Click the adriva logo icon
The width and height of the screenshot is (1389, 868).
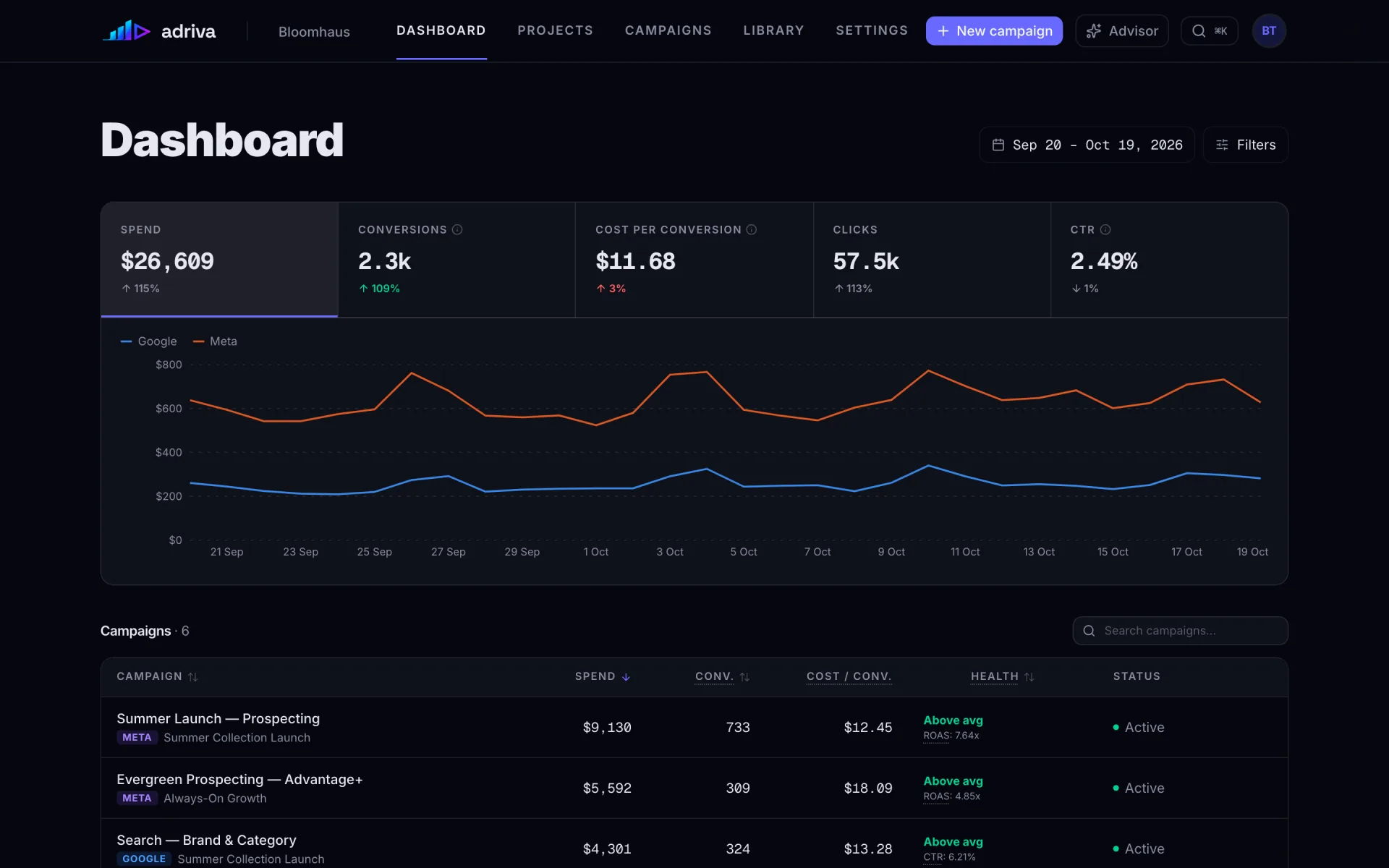pyautogui.click(x=126, y=31)
